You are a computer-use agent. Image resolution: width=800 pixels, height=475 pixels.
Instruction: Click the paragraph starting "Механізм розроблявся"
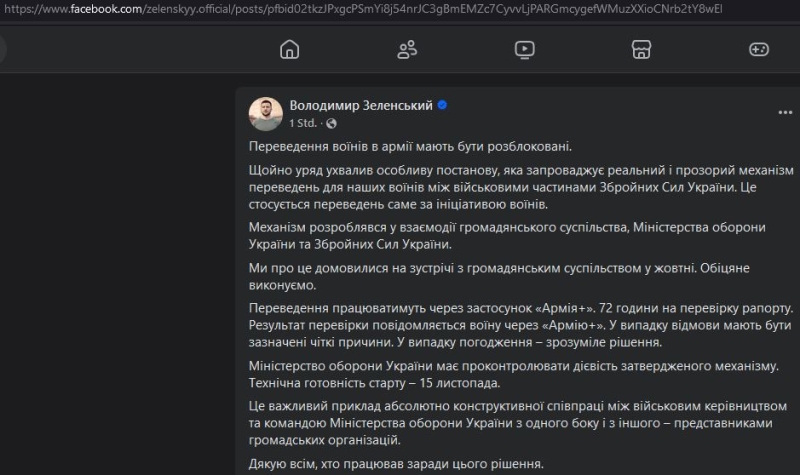505,236
